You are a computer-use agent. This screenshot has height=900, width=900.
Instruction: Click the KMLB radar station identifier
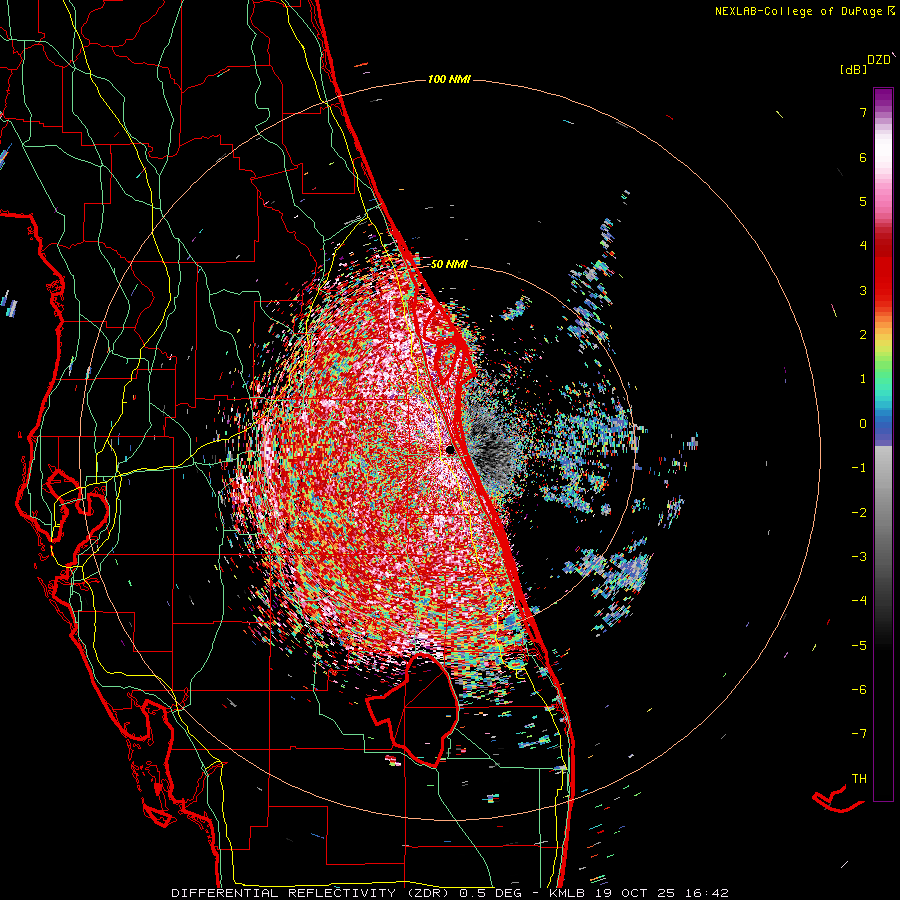[569, 893]
